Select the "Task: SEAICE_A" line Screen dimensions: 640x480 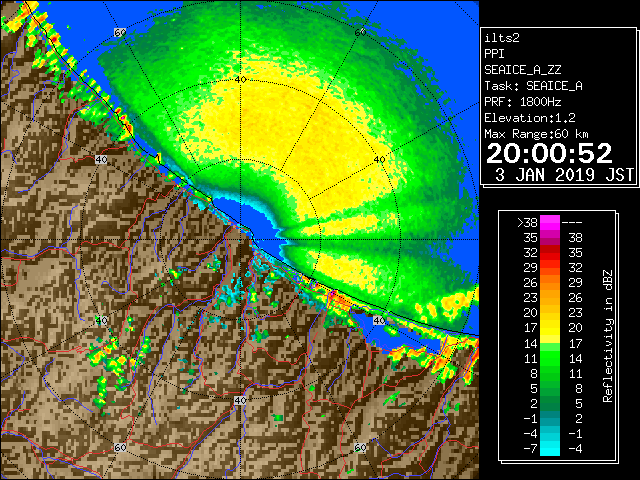[x=533, y=86]
